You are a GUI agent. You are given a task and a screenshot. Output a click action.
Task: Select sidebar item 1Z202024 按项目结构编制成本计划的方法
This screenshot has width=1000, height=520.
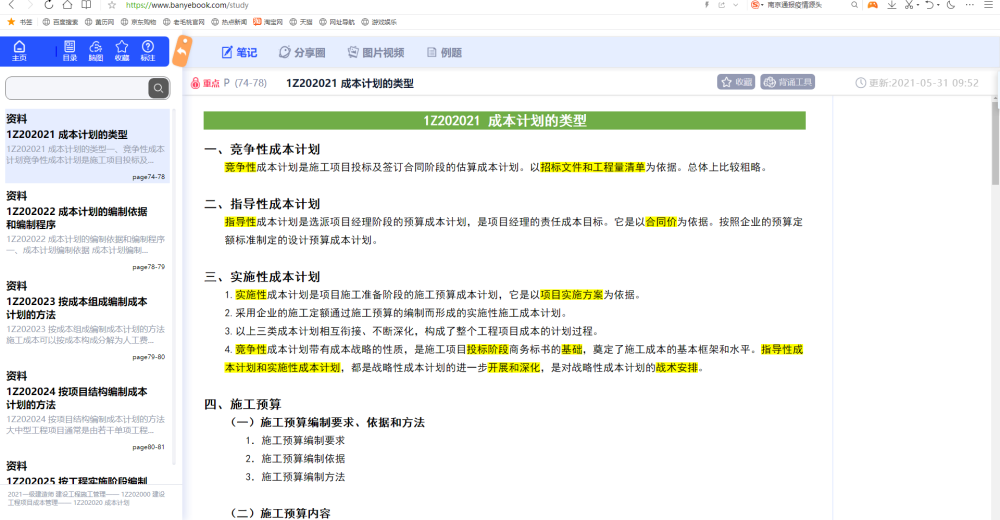[87, 410]
